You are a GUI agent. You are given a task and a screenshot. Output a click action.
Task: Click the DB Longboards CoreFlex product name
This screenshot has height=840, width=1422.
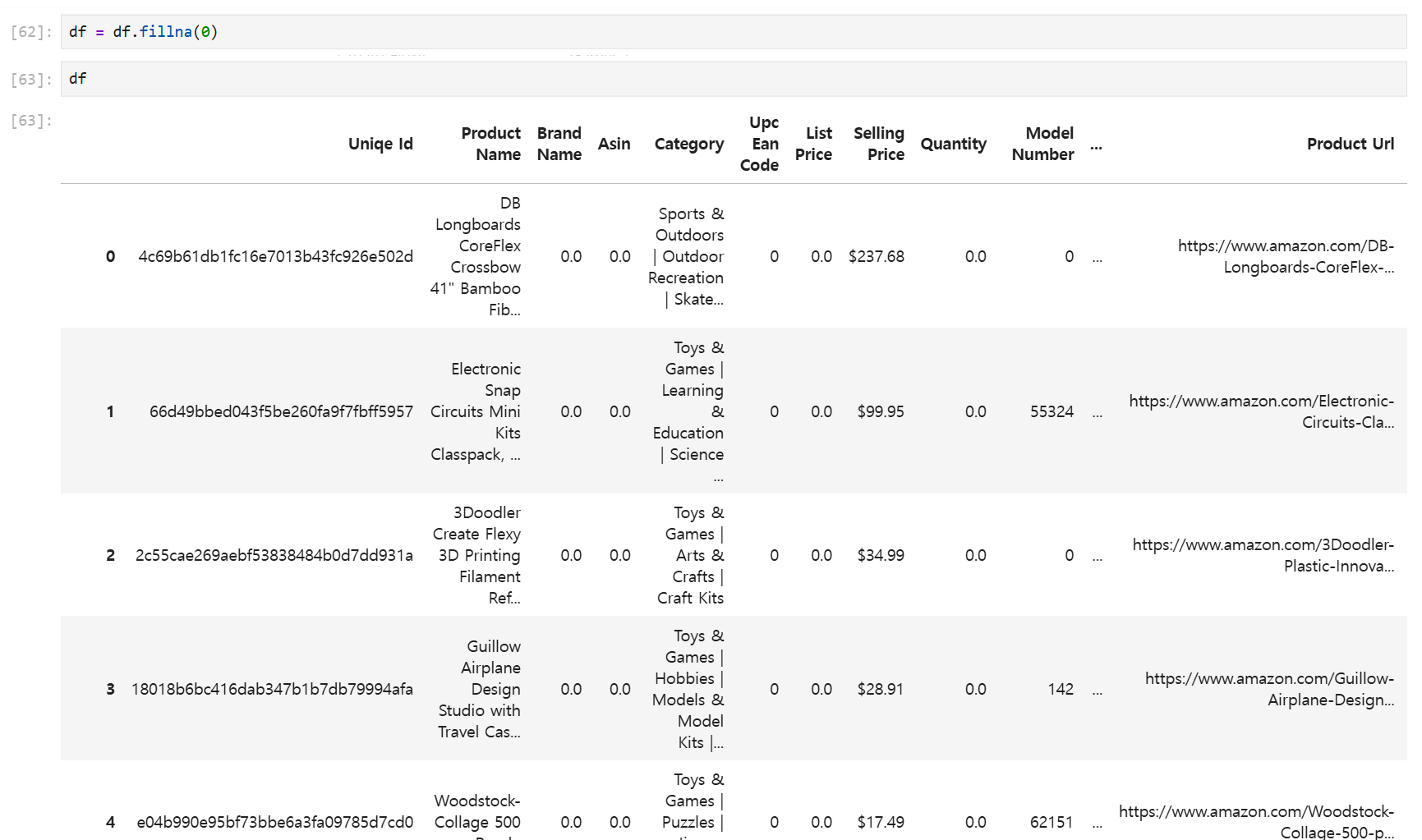click(x=476, y=256)
